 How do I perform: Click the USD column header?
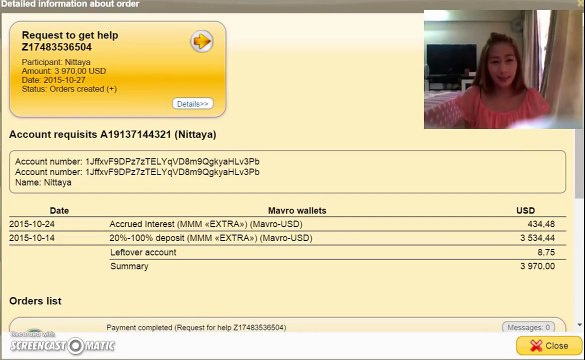526,210
